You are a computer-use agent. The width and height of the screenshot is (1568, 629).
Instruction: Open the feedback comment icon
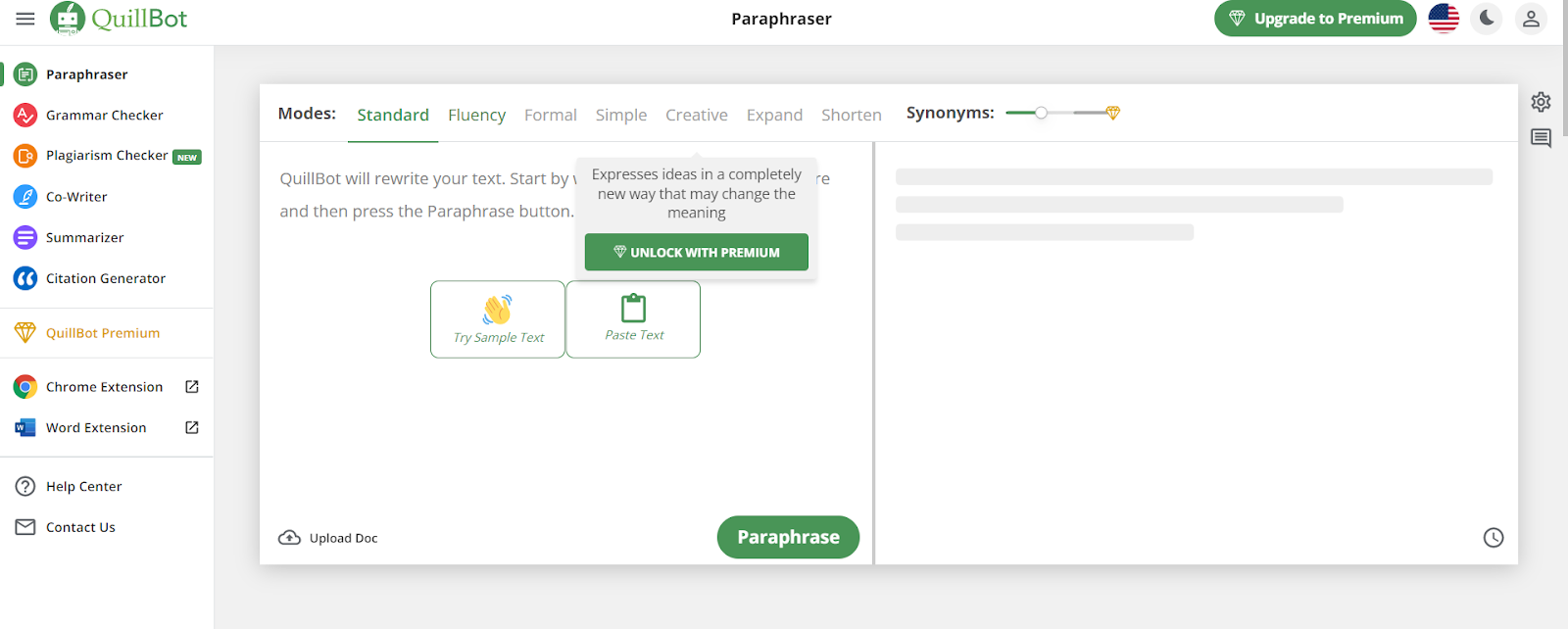click(x=1541, y=138)
